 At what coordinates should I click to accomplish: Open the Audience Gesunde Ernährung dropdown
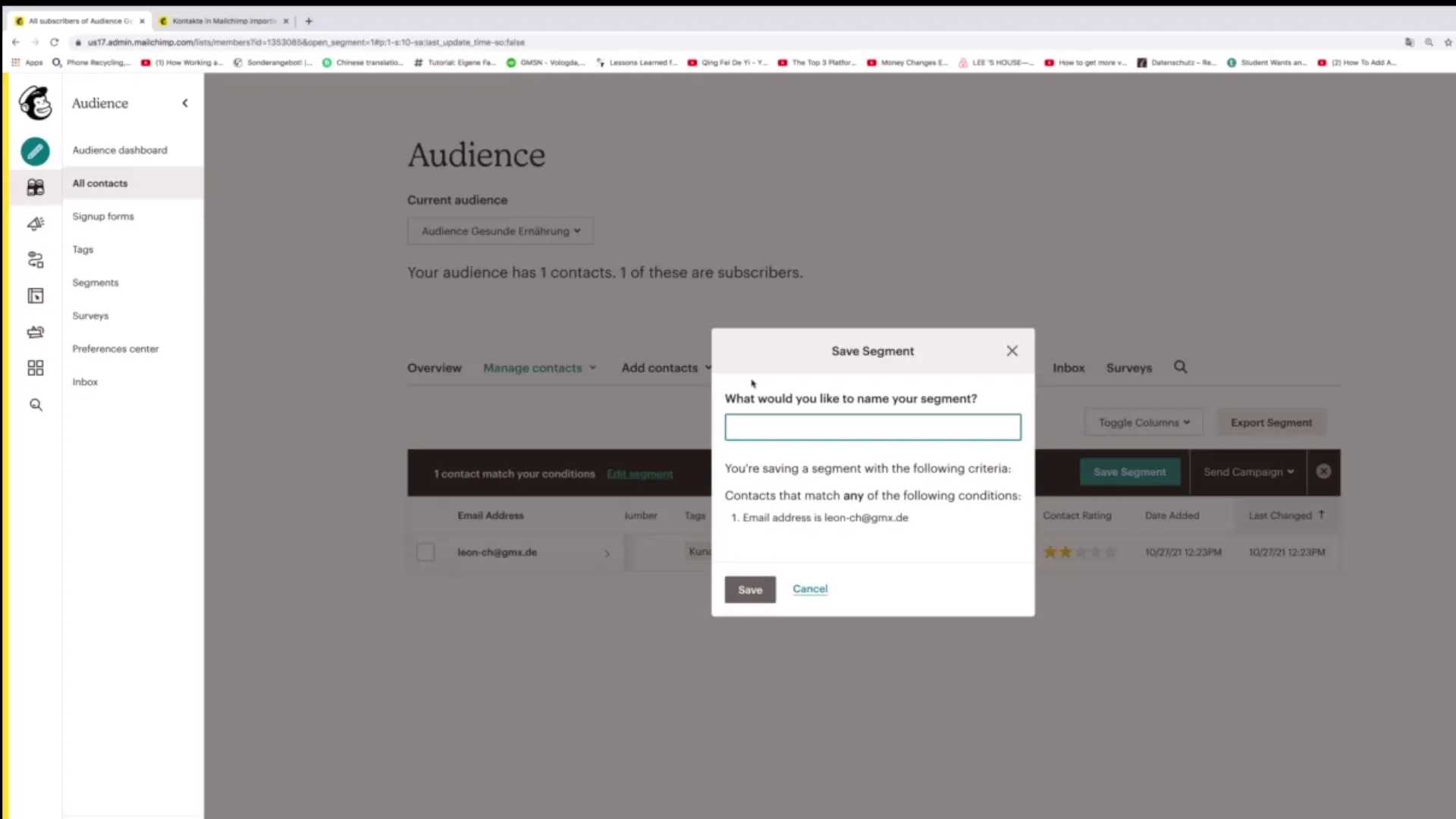[500, 231]
